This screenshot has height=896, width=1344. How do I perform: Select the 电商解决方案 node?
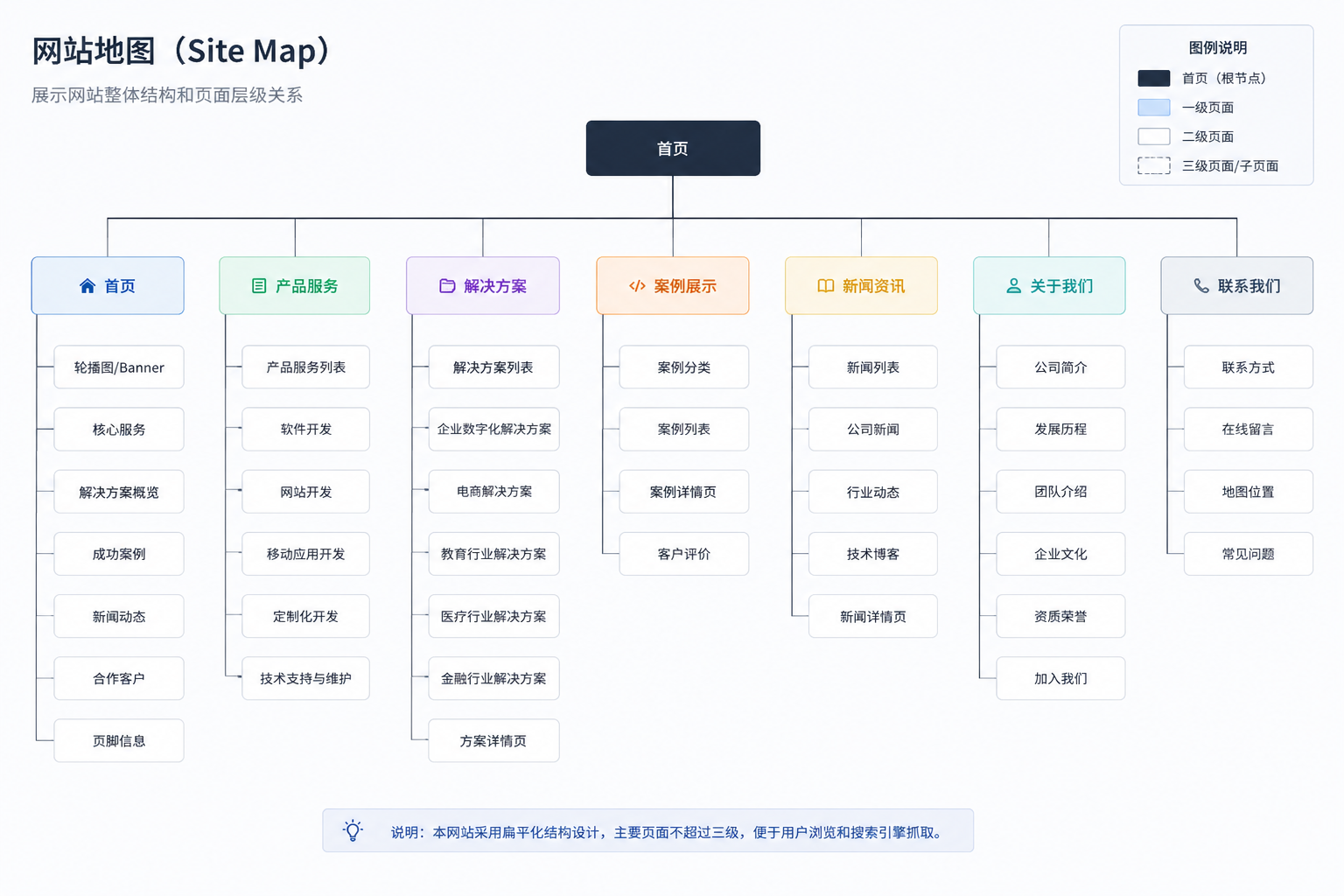pos(493,492)
